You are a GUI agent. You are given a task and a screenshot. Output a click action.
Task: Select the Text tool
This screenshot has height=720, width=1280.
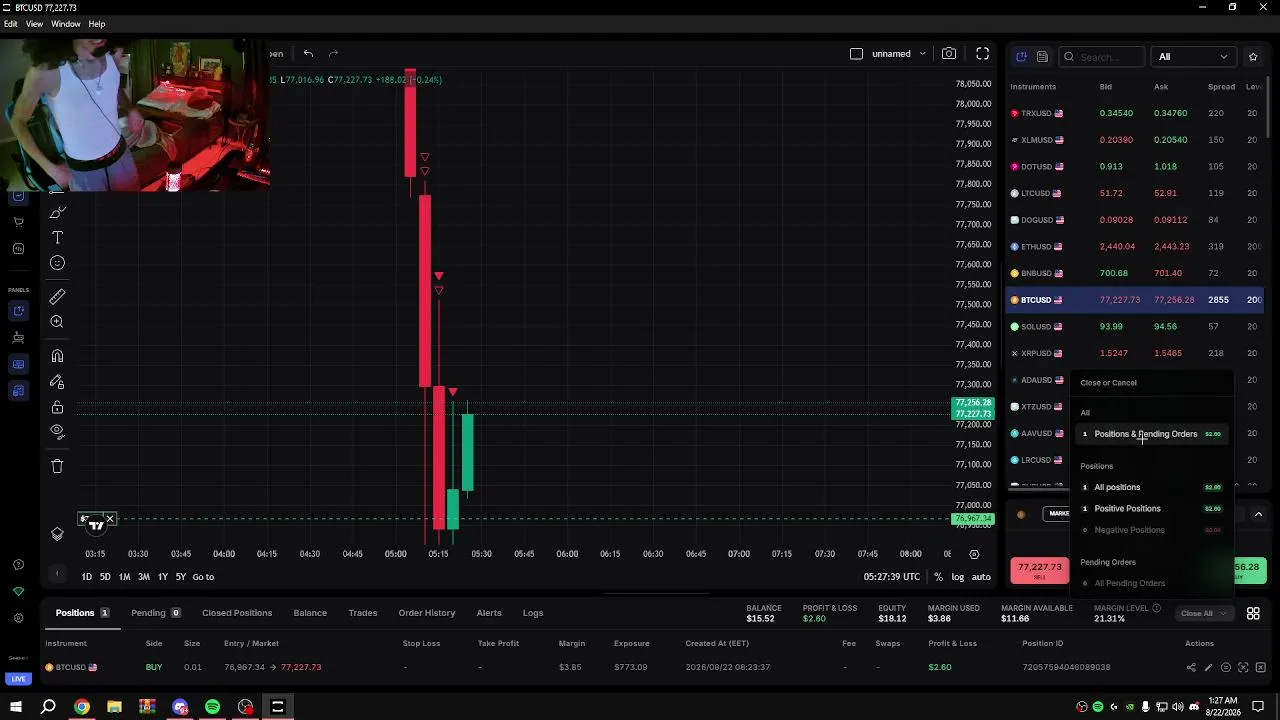pos(57,238)
